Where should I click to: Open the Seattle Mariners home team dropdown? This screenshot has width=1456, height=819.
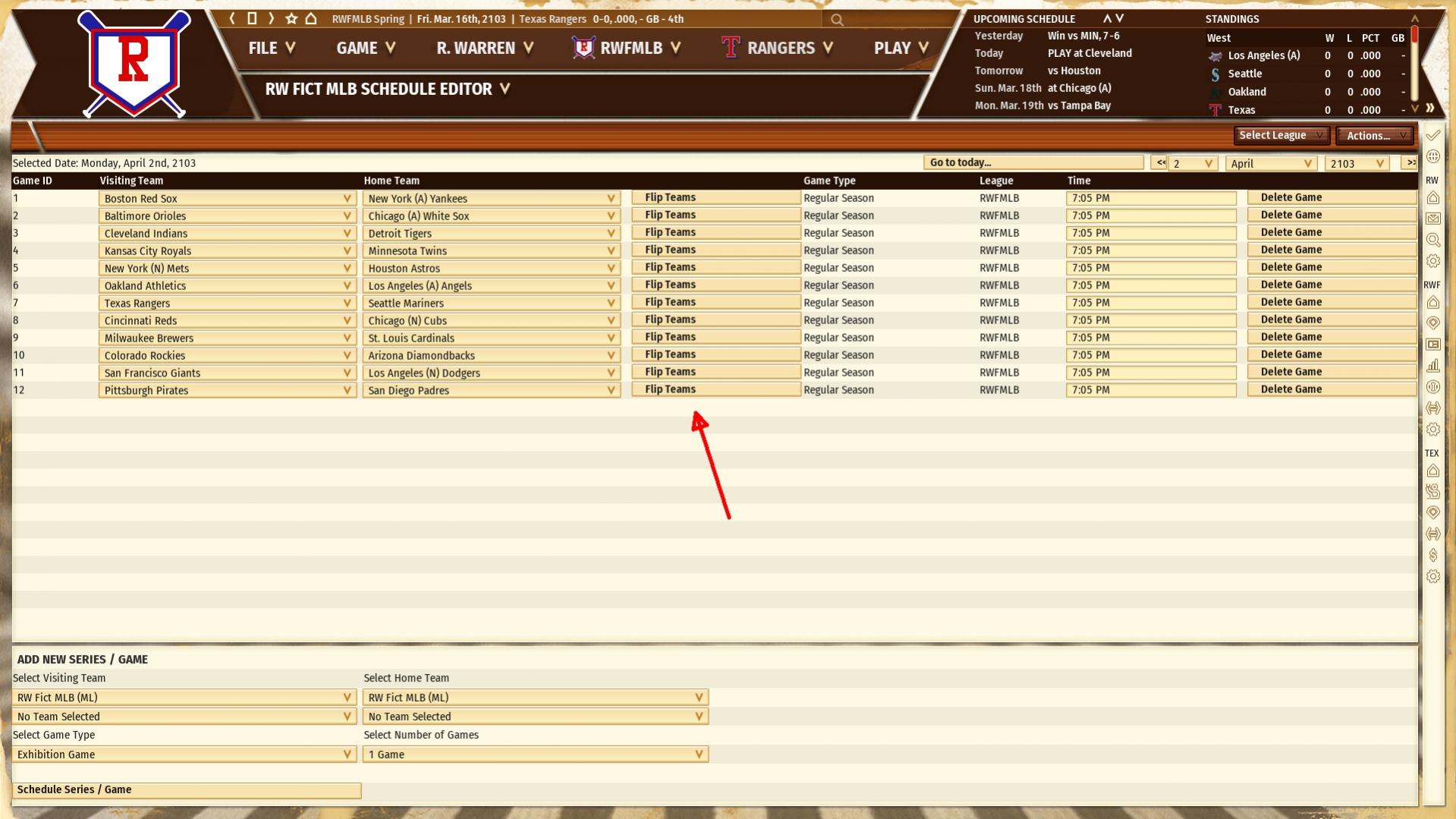(491, 304)
